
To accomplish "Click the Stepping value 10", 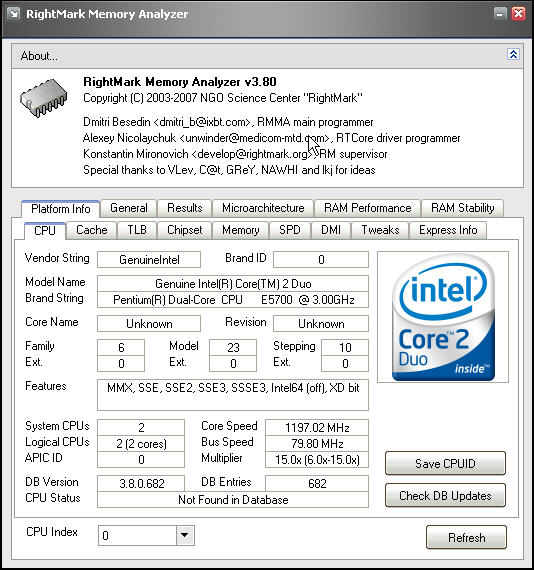I will coord(345,348).
